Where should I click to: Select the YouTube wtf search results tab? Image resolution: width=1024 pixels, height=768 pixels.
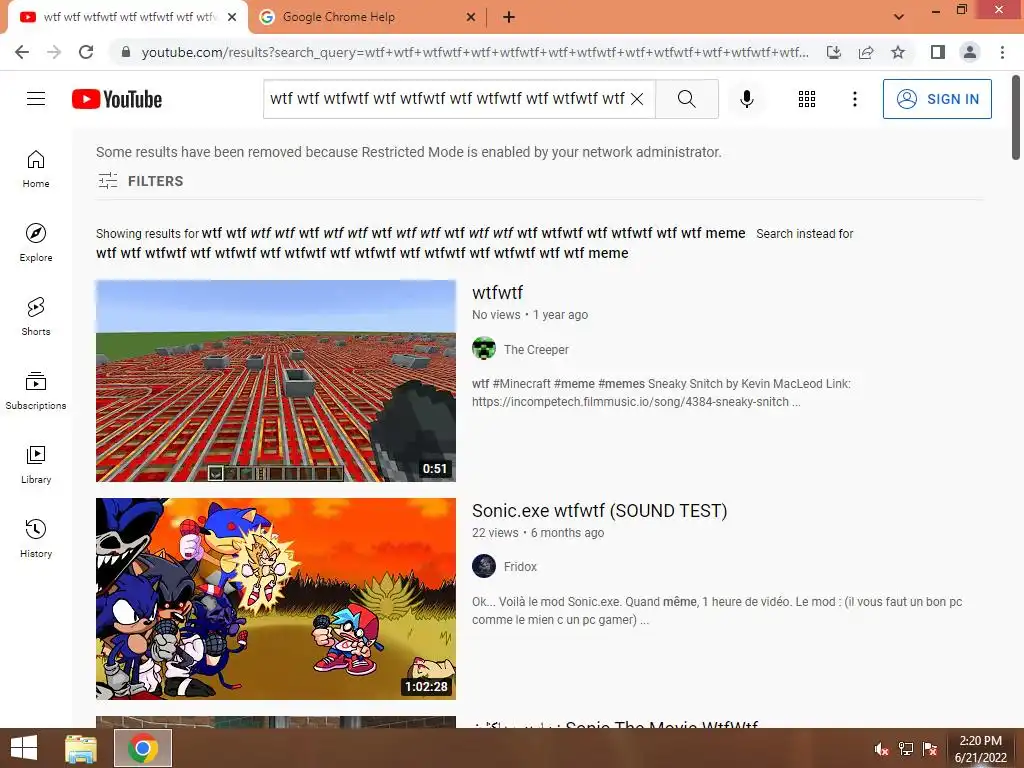(128, 17)
